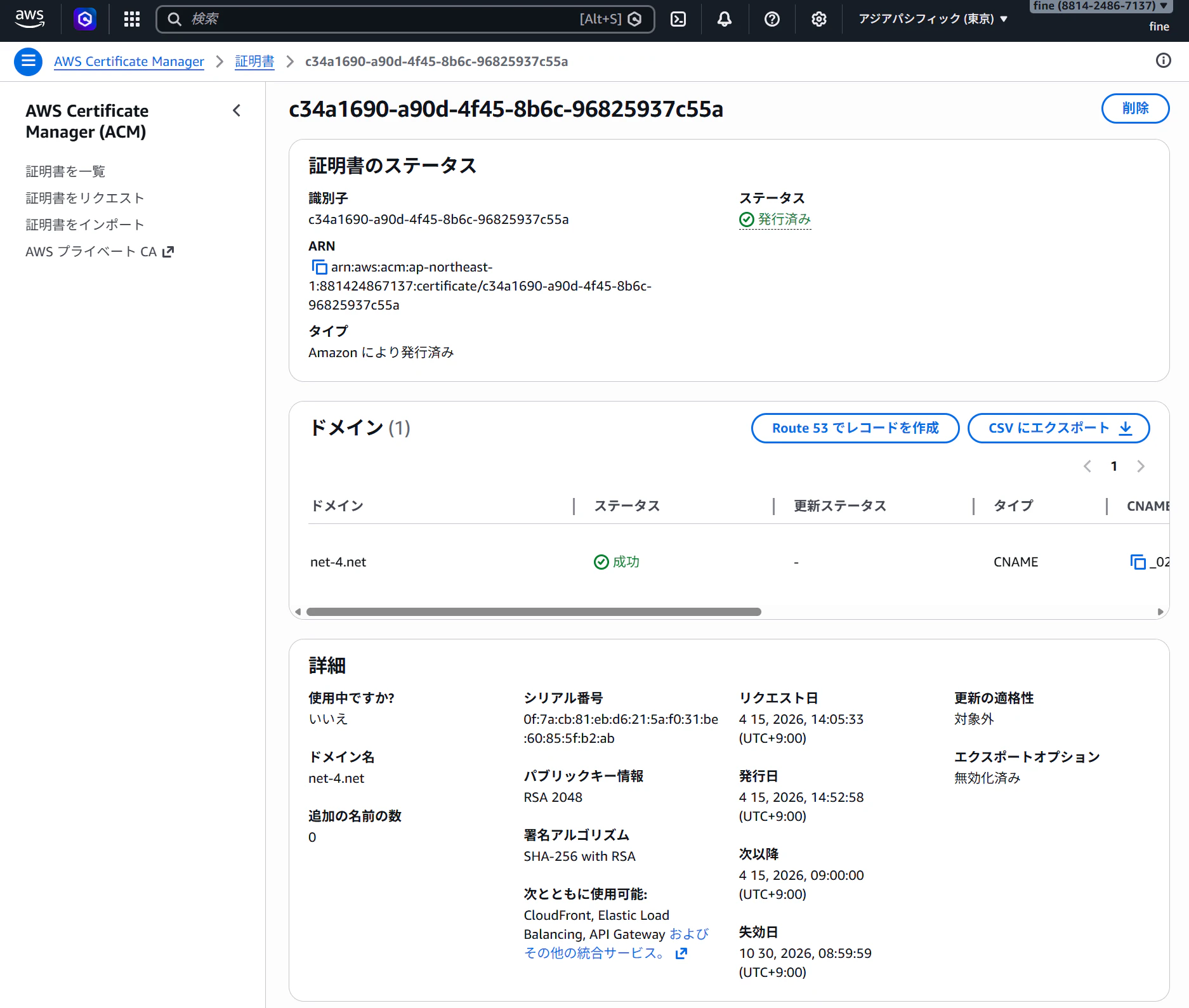Open the settings gear in top bar
Image resolution: width=1189 pixels, height=1008 pixels.
tap(819, 19)
